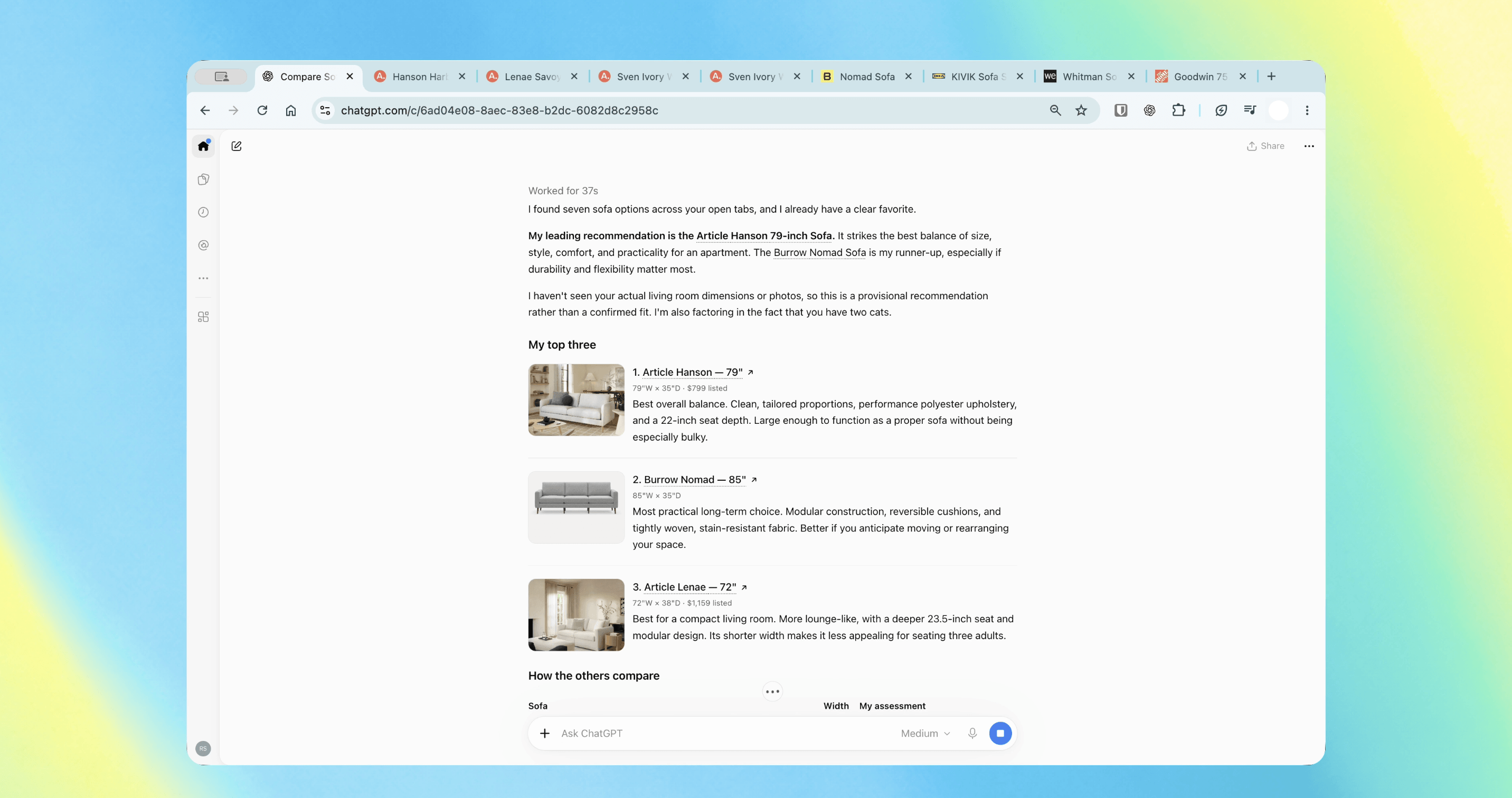
Task: Click the Burrow Nomad Sofa inline link
Action: 819,252
